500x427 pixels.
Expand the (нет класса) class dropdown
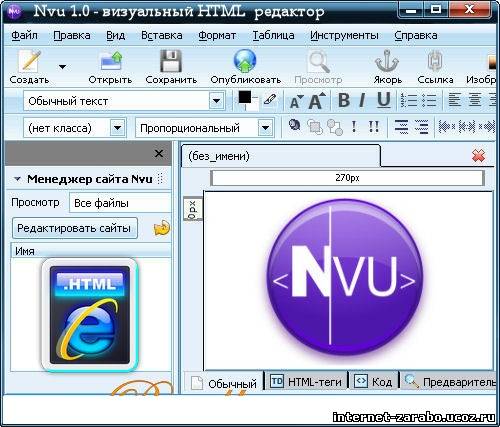coord(118,128)
